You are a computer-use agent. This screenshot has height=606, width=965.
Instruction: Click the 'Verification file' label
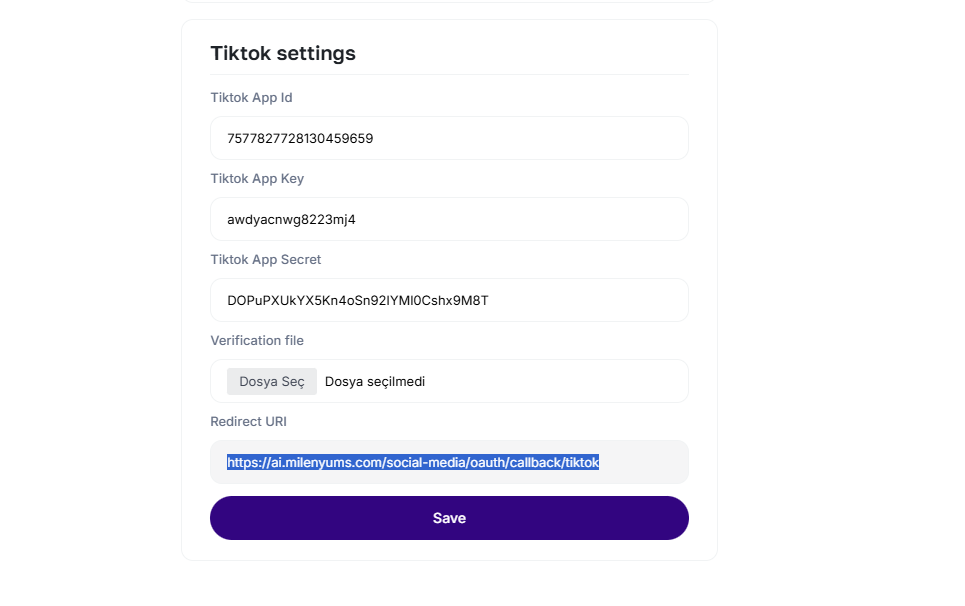(x=257, y=341)
